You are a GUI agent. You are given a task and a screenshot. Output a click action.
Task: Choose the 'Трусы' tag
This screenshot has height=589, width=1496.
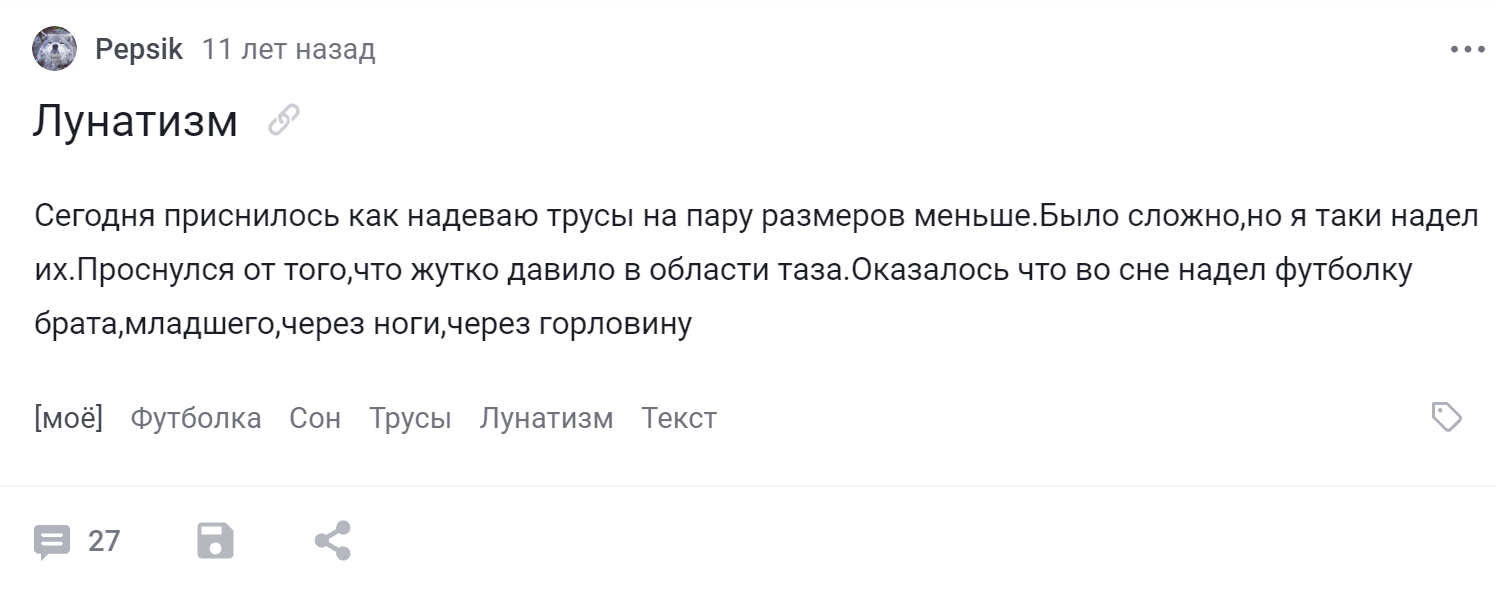pos(410,418)
